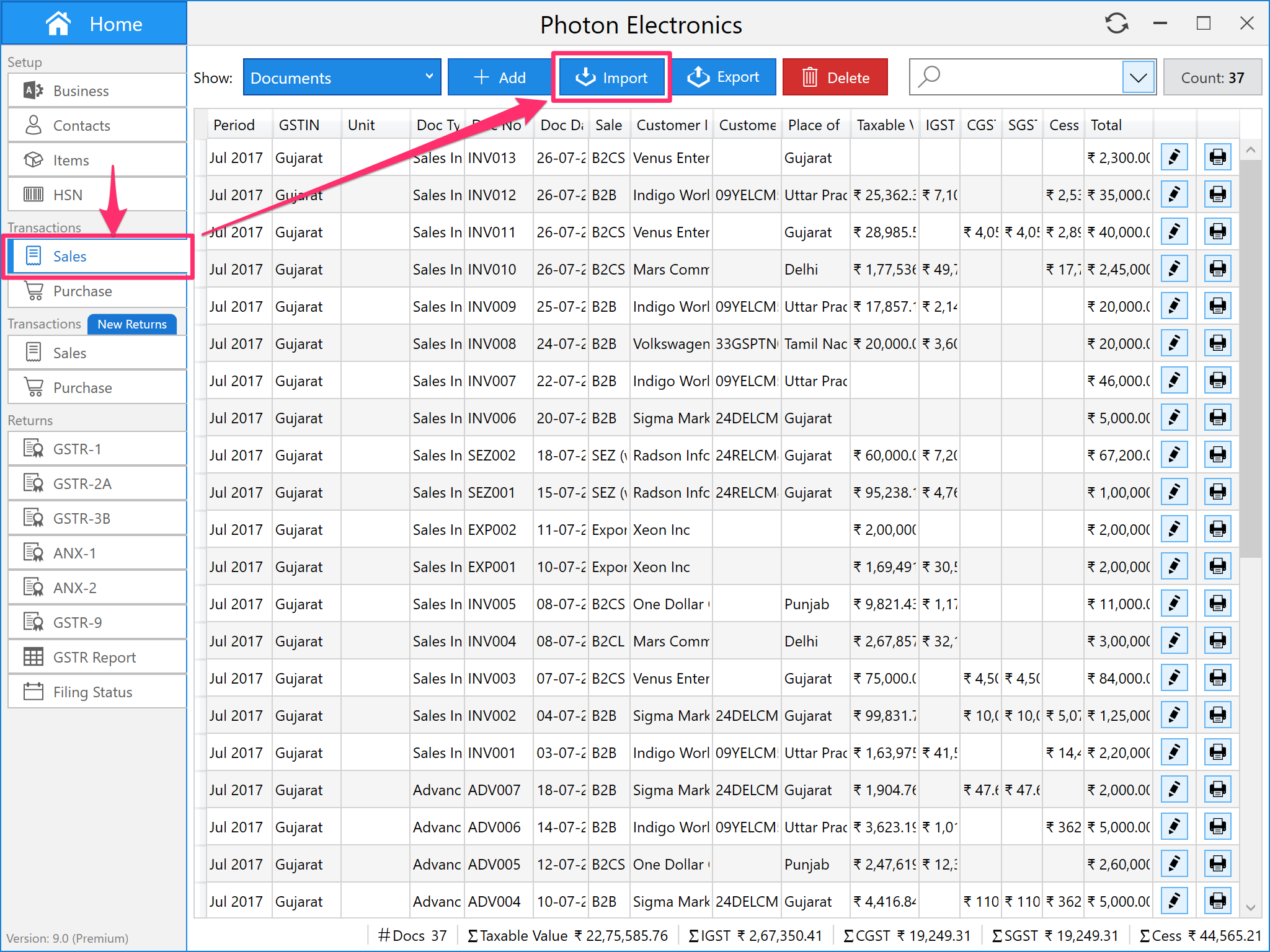Click edit pencil icon for SEZ002 row
The height and width of the screenshot is (952, 1270).
(x=1174, y=455)
